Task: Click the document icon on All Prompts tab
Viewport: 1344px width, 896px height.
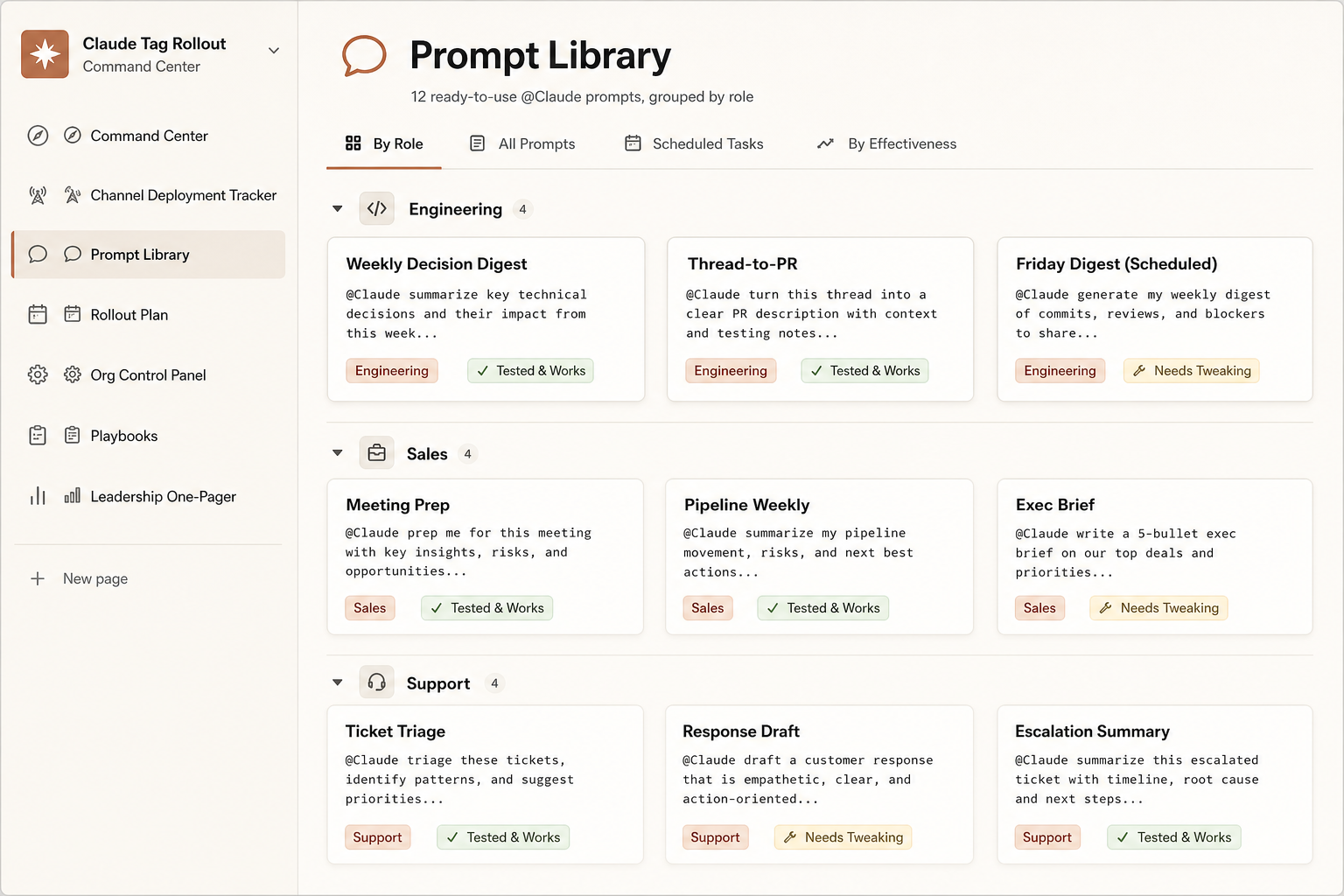Action: 477,143
